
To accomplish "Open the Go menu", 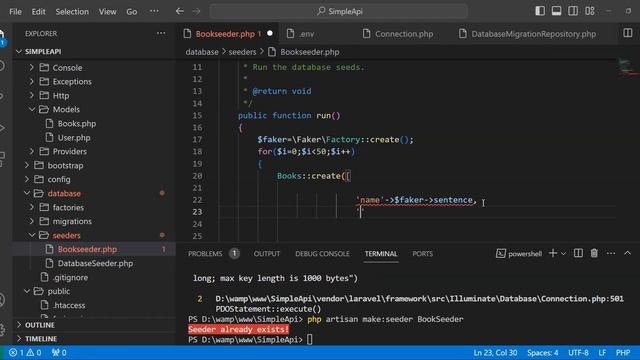I will (131, 12).
